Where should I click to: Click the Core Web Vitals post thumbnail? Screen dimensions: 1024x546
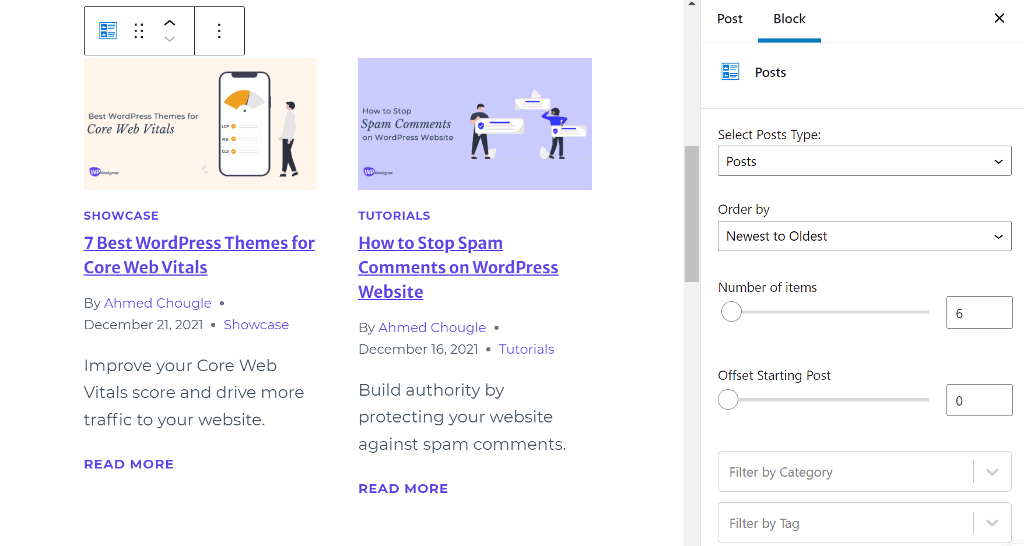pos(200,124)
